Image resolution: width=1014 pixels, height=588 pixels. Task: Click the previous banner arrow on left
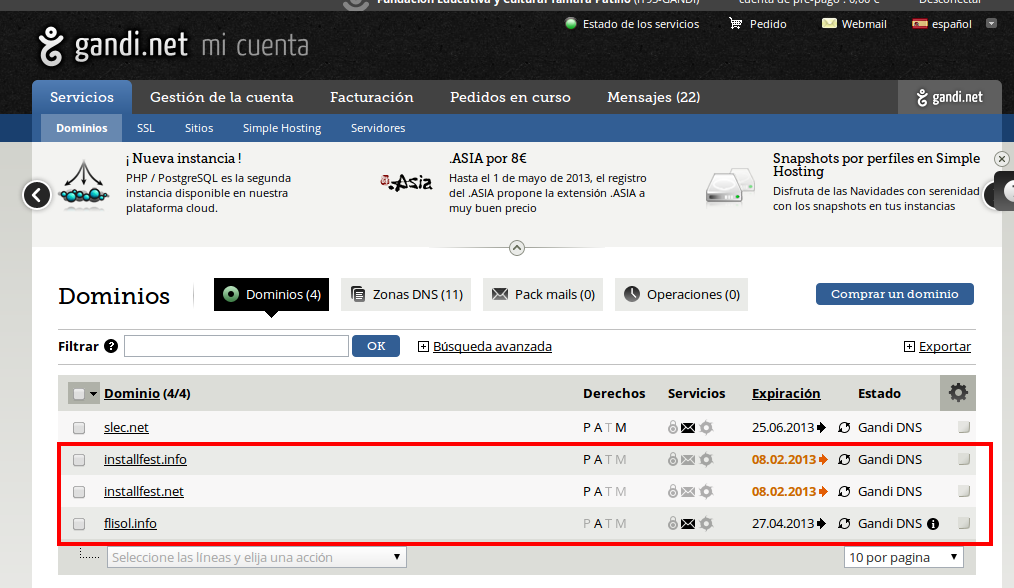[x=37, y=194]
